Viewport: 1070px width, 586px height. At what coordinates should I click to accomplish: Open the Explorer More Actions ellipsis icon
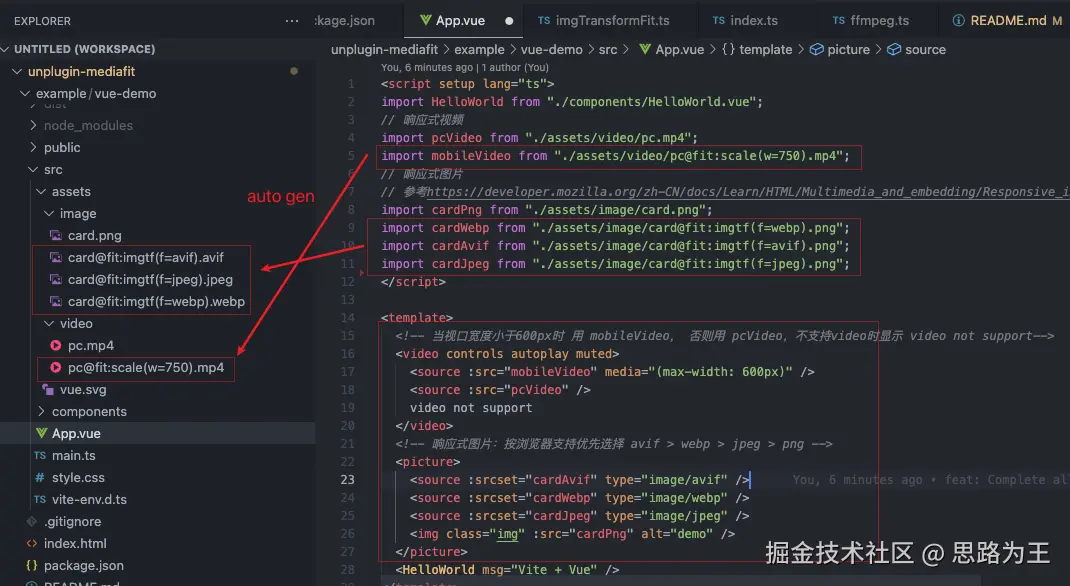pyautogui.click(x=290, y=20)
